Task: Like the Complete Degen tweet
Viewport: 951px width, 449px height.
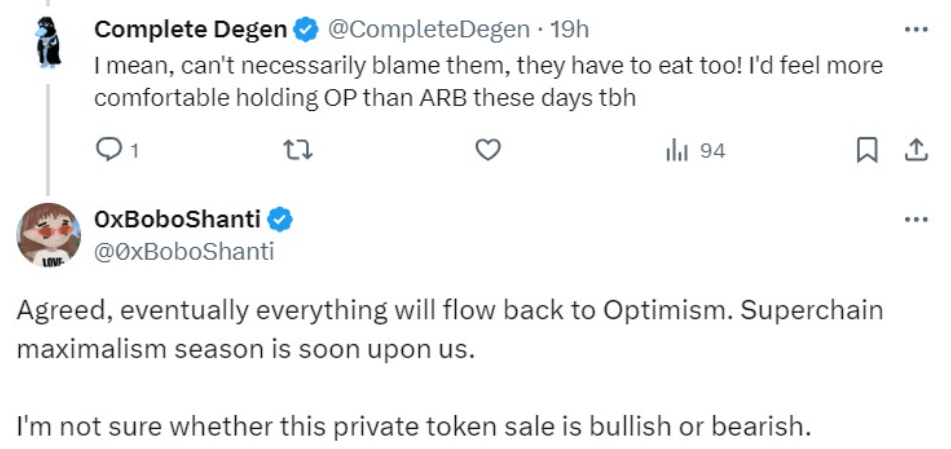Action: pos(487,151)
